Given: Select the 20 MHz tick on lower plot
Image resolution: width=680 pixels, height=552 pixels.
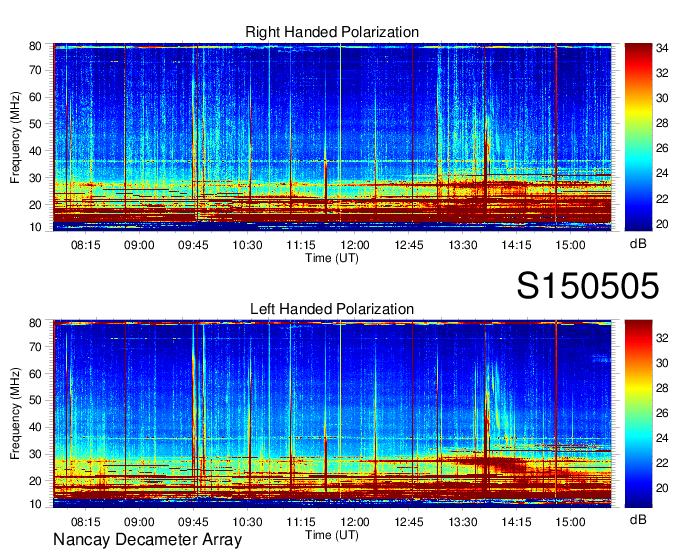Looking at the screenshot, I should point(35,481).
